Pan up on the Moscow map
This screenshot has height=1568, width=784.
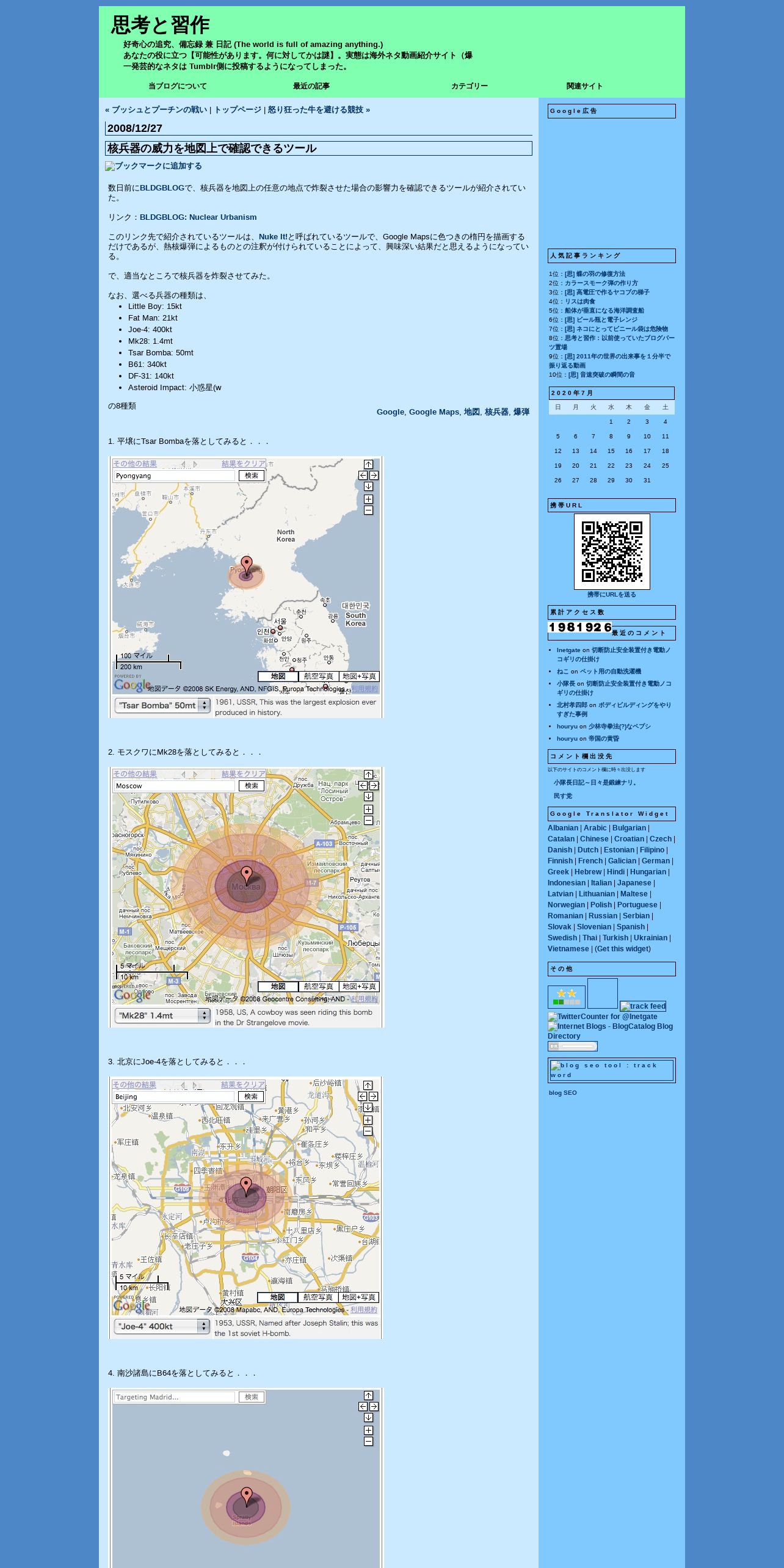pos(368,775)
